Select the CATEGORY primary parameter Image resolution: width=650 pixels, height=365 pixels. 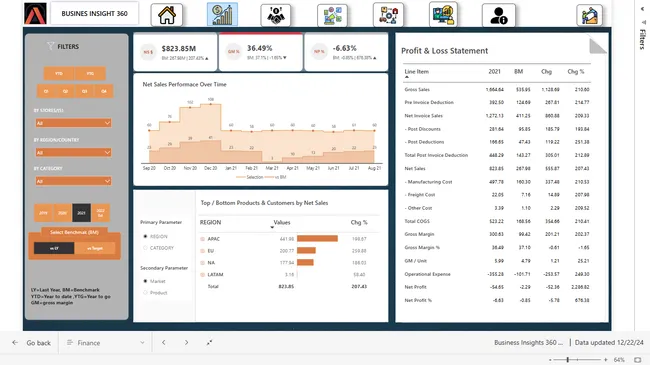[145, 248]
